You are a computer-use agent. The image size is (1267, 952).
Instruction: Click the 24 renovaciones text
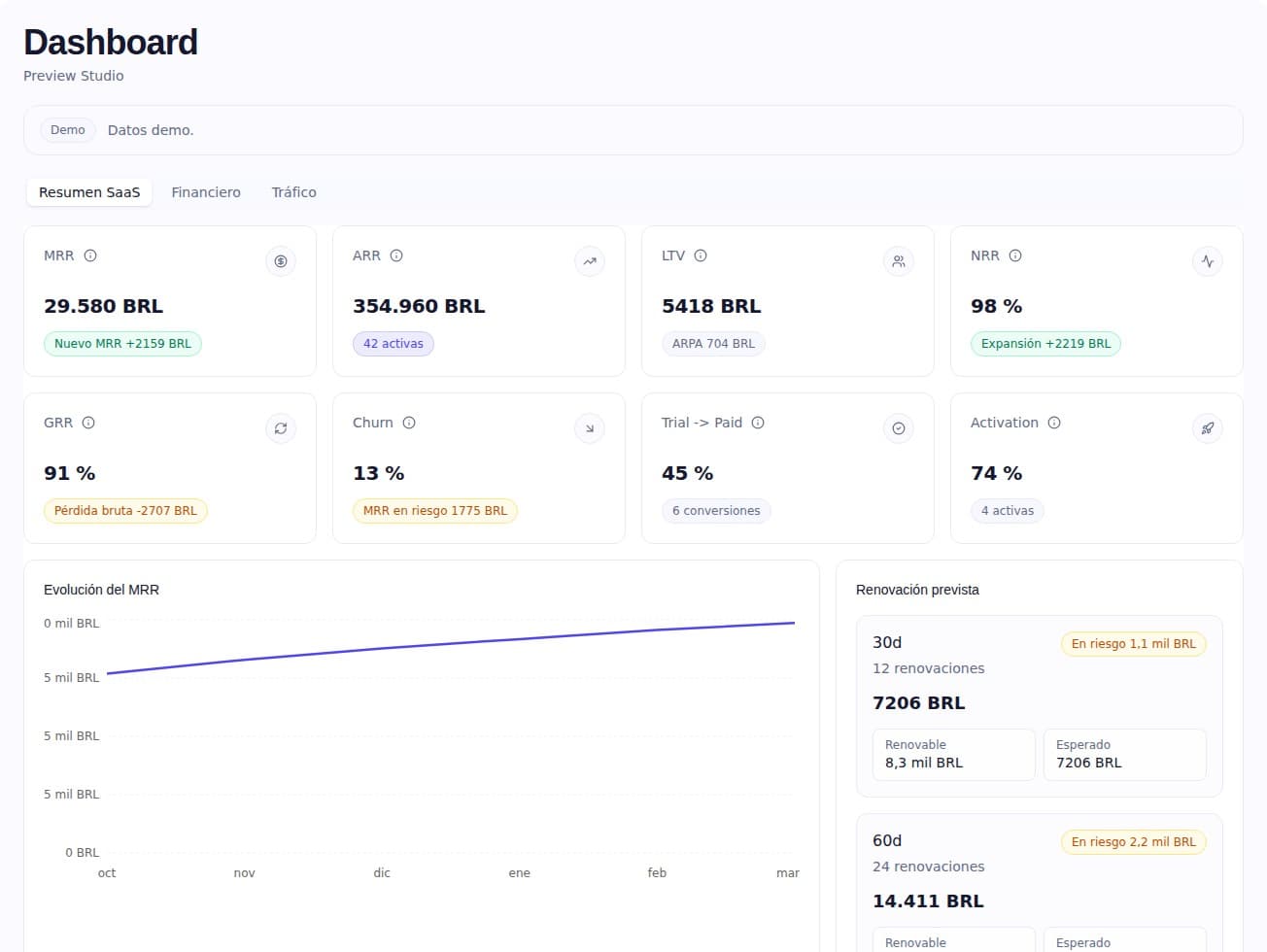(x=928, y=867)
